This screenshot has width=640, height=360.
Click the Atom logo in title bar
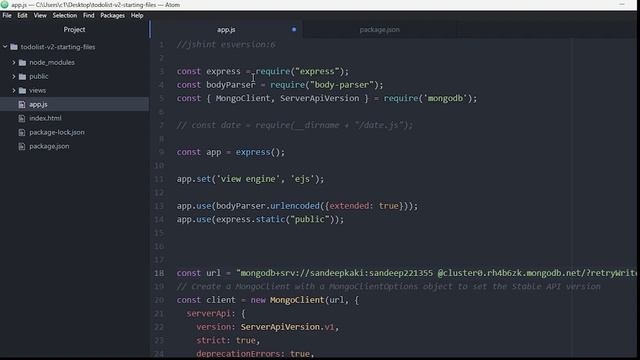tap(5, 5)
